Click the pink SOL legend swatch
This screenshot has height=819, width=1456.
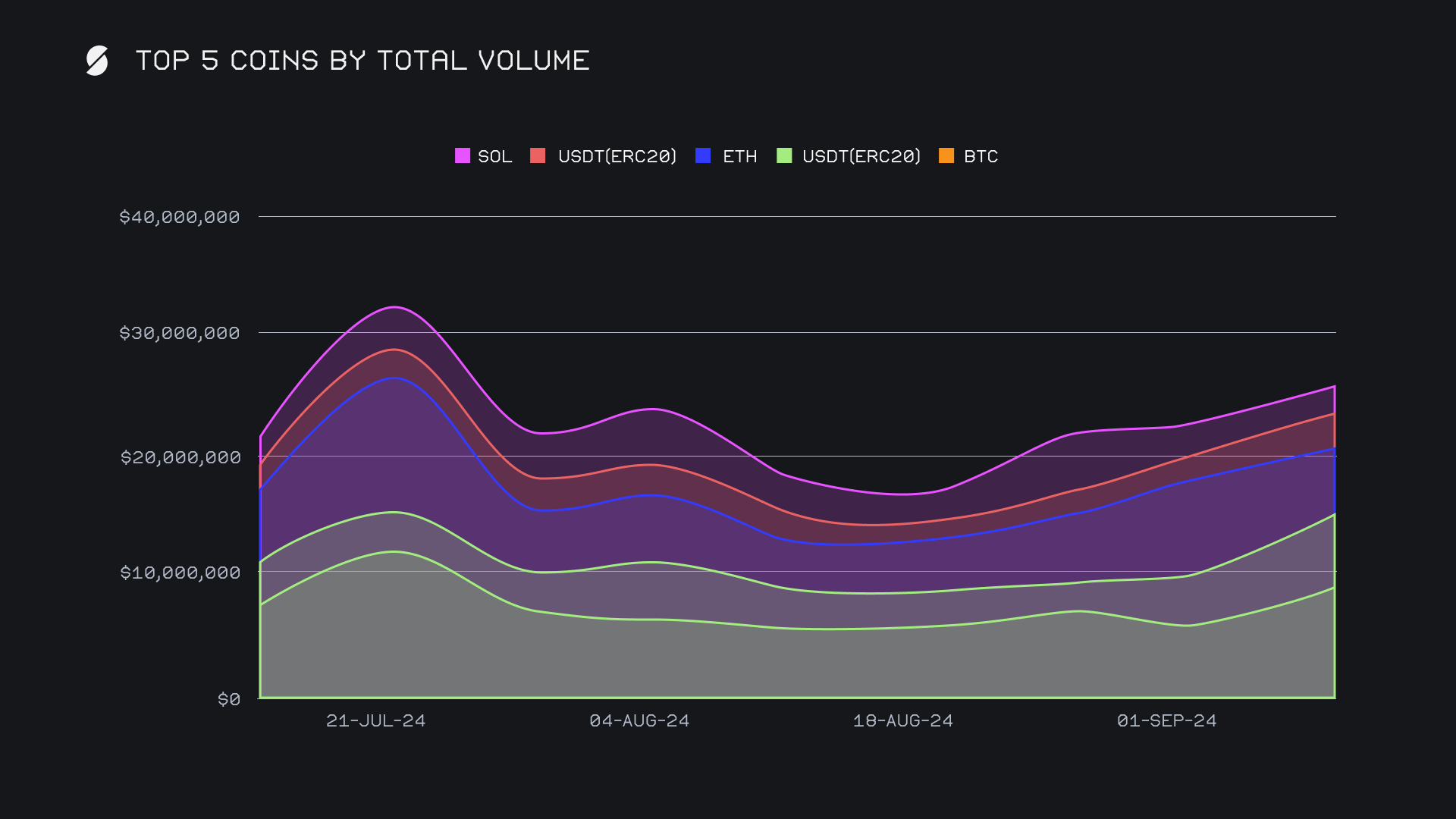click(x=462, y=156)
